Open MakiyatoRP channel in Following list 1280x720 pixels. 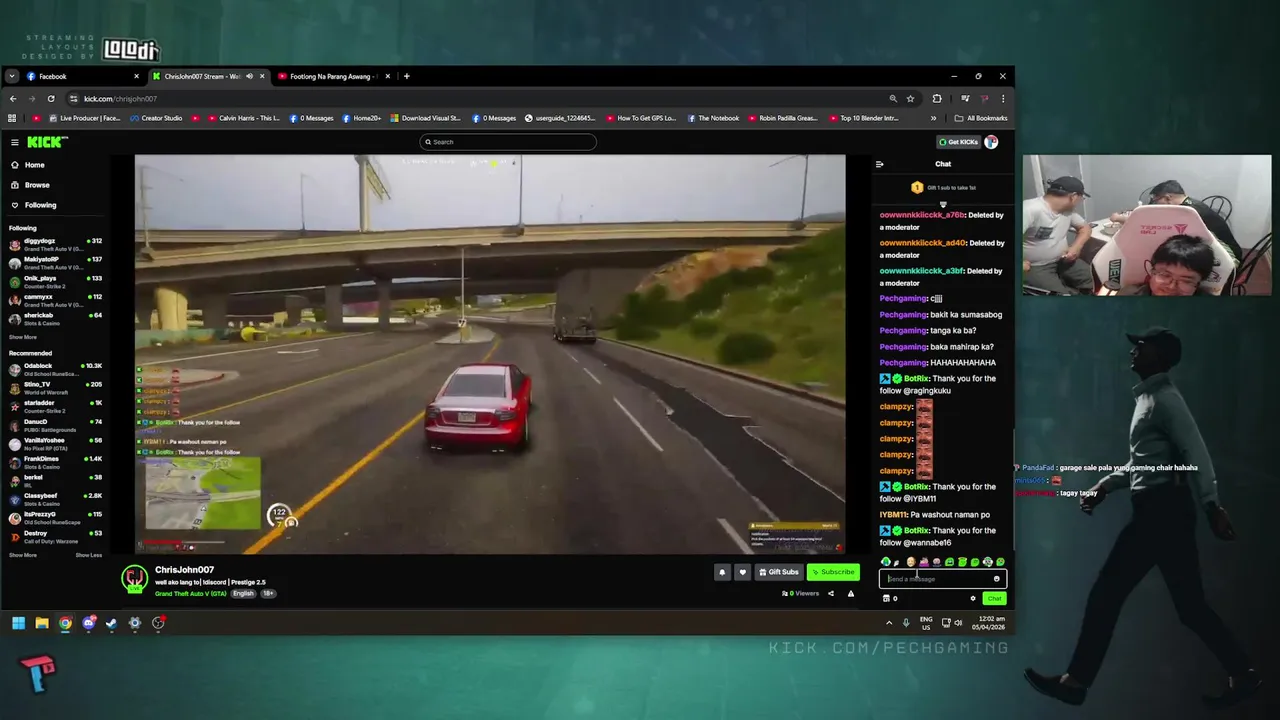pos(55,262)
